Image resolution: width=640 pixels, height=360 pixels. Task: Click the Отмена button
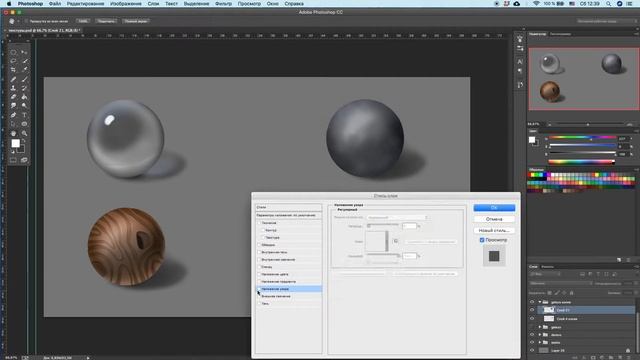494,219
